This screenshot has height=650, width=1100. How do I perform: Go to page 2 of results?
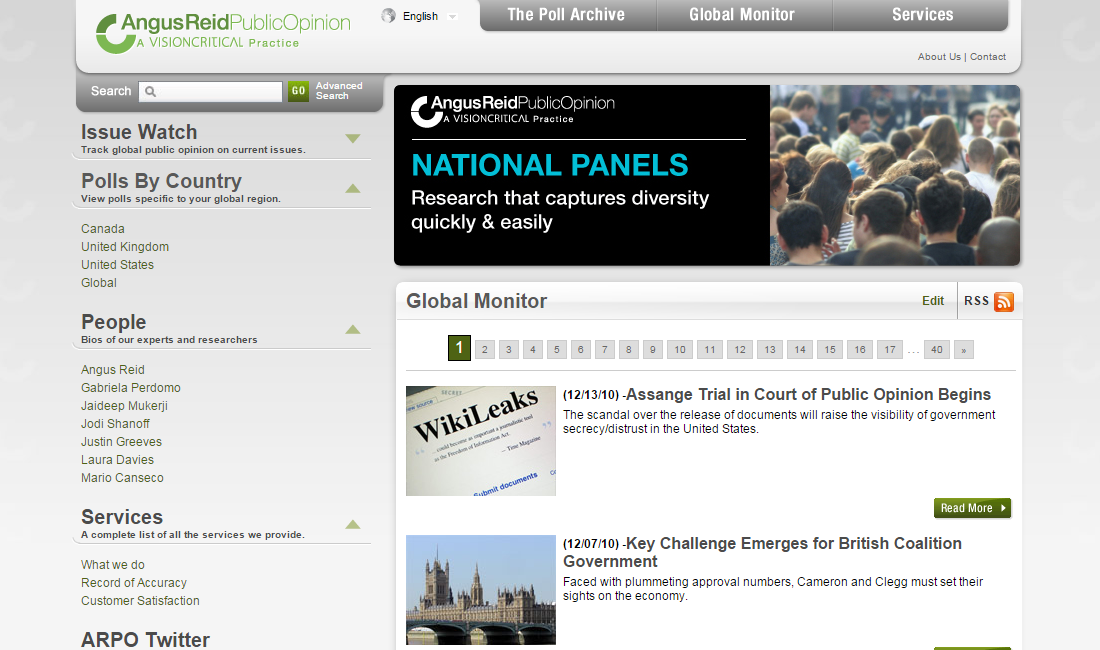tap(485, 349)
